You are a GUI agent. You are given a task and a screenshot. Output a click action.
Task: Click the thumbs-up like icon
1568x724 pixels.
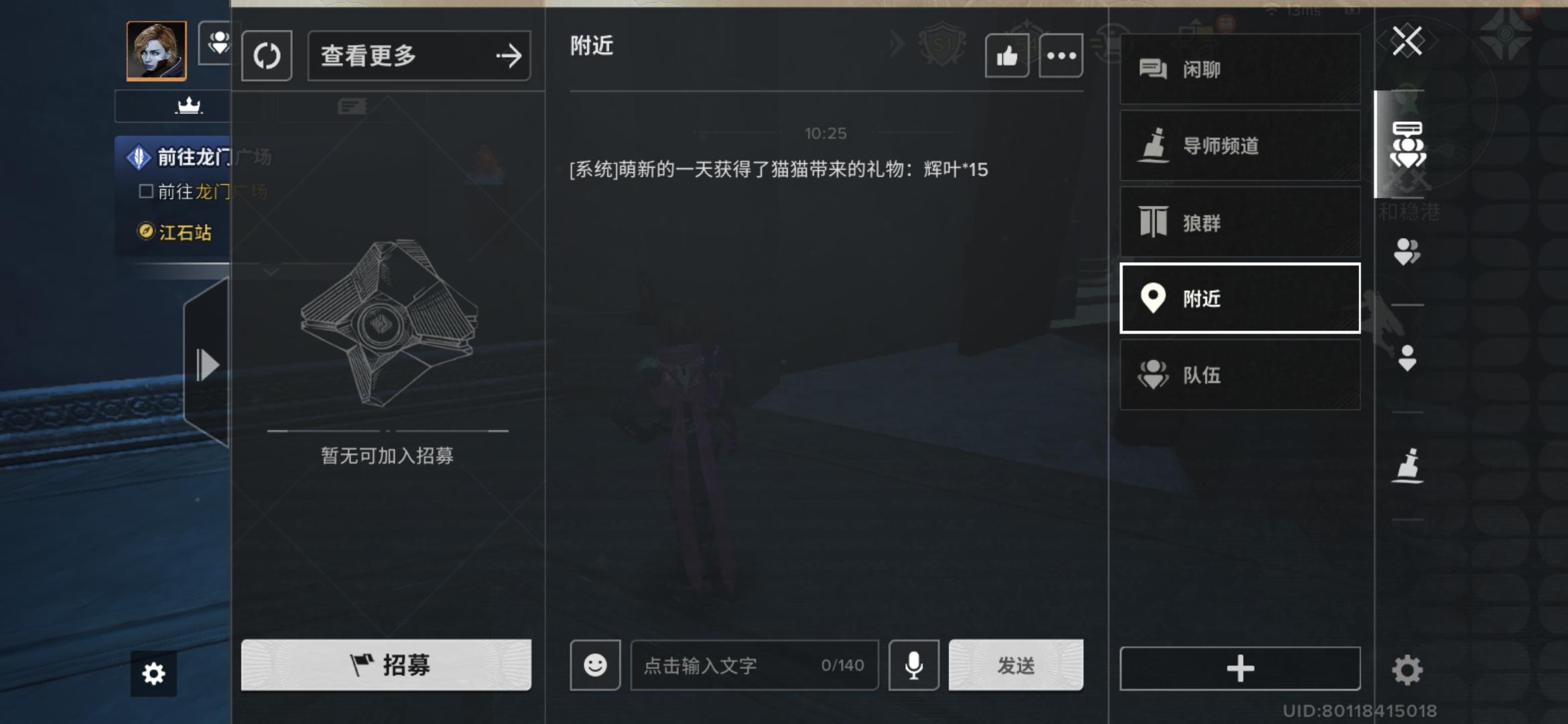click(x=1007, y=56)
